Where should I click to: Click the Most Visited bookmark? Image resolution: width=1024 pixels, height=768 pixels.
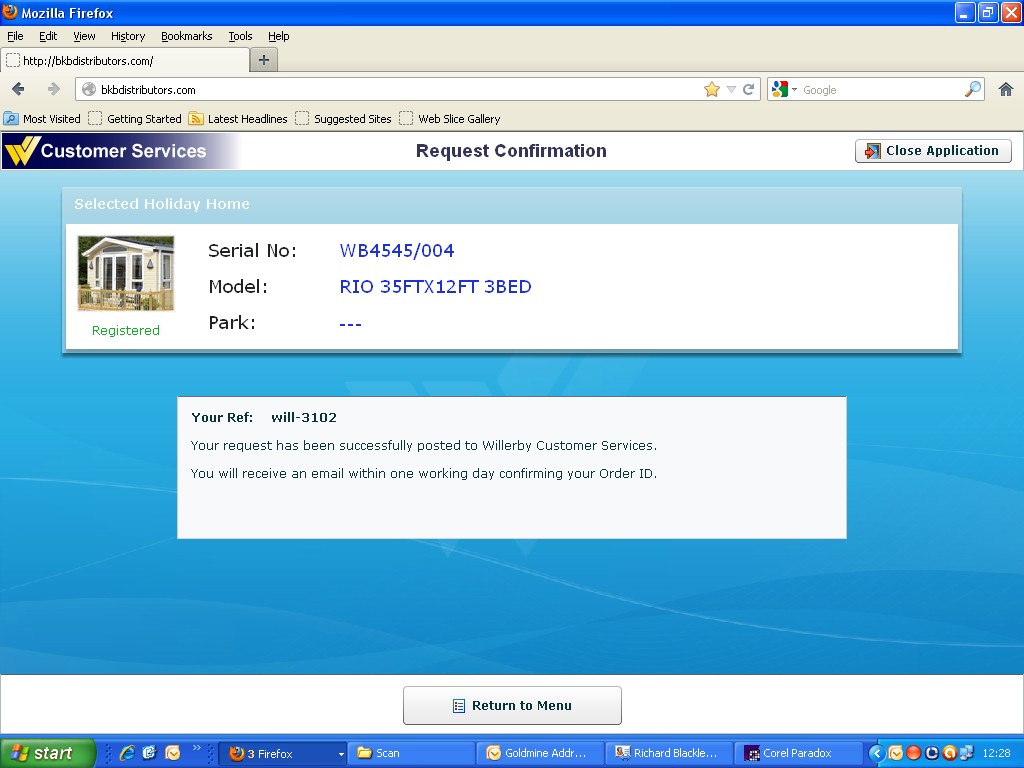[42, 119]
